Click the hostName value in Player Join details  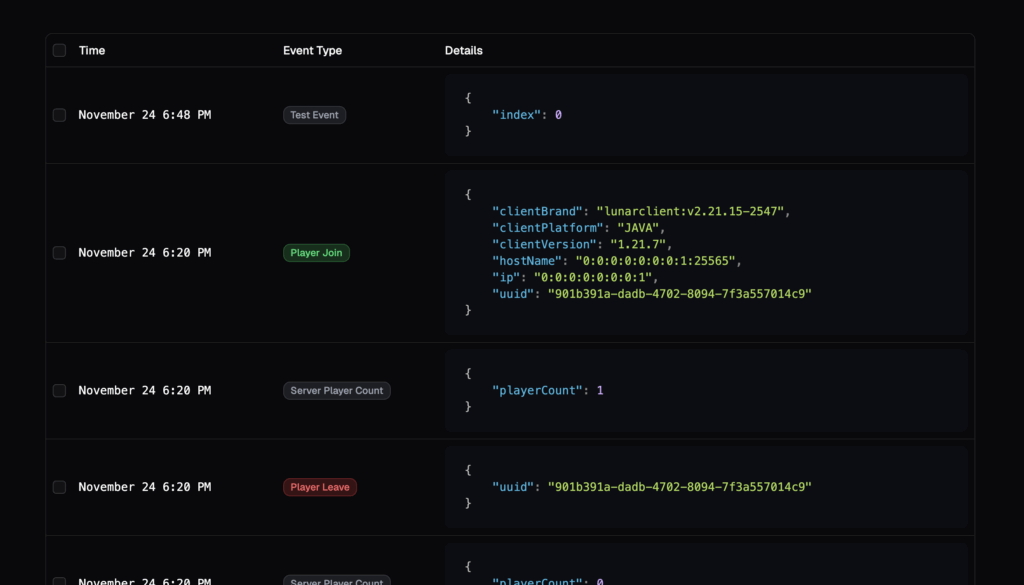coord(650,261)
